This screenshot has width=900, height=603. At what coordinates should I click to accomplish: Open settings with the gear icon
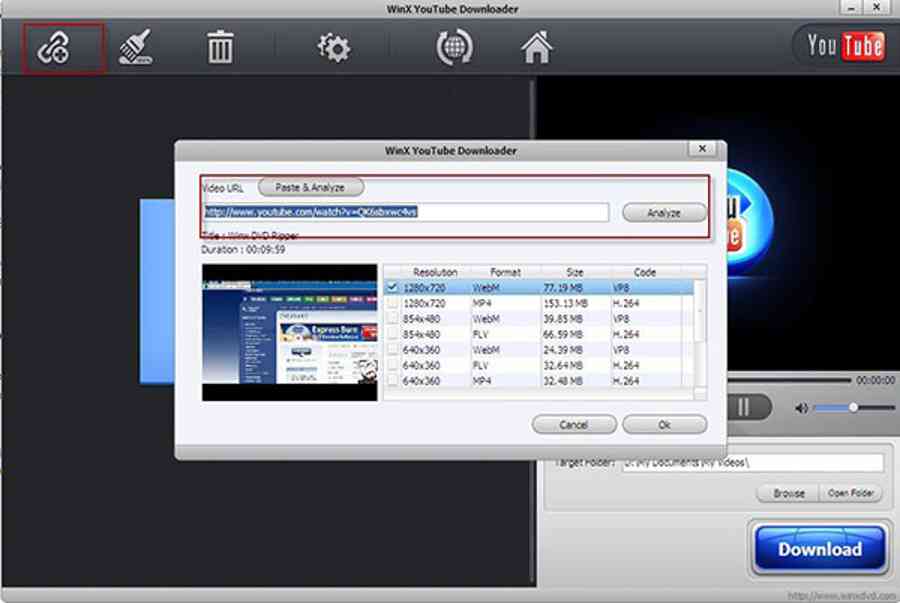click(x=333, y=48)
